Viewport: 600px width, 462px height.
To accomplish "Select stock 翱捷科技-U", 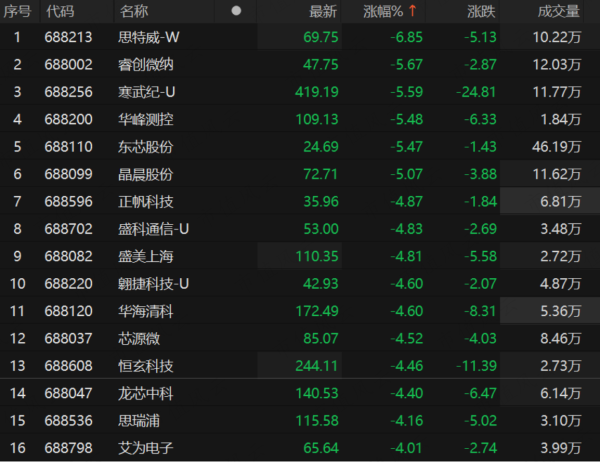I will tap(153, 284).
